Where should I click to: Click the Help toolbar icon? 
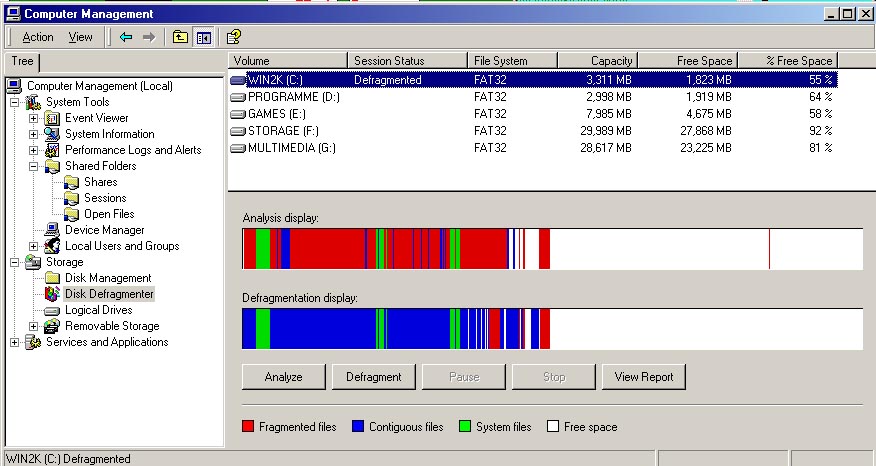233,37
